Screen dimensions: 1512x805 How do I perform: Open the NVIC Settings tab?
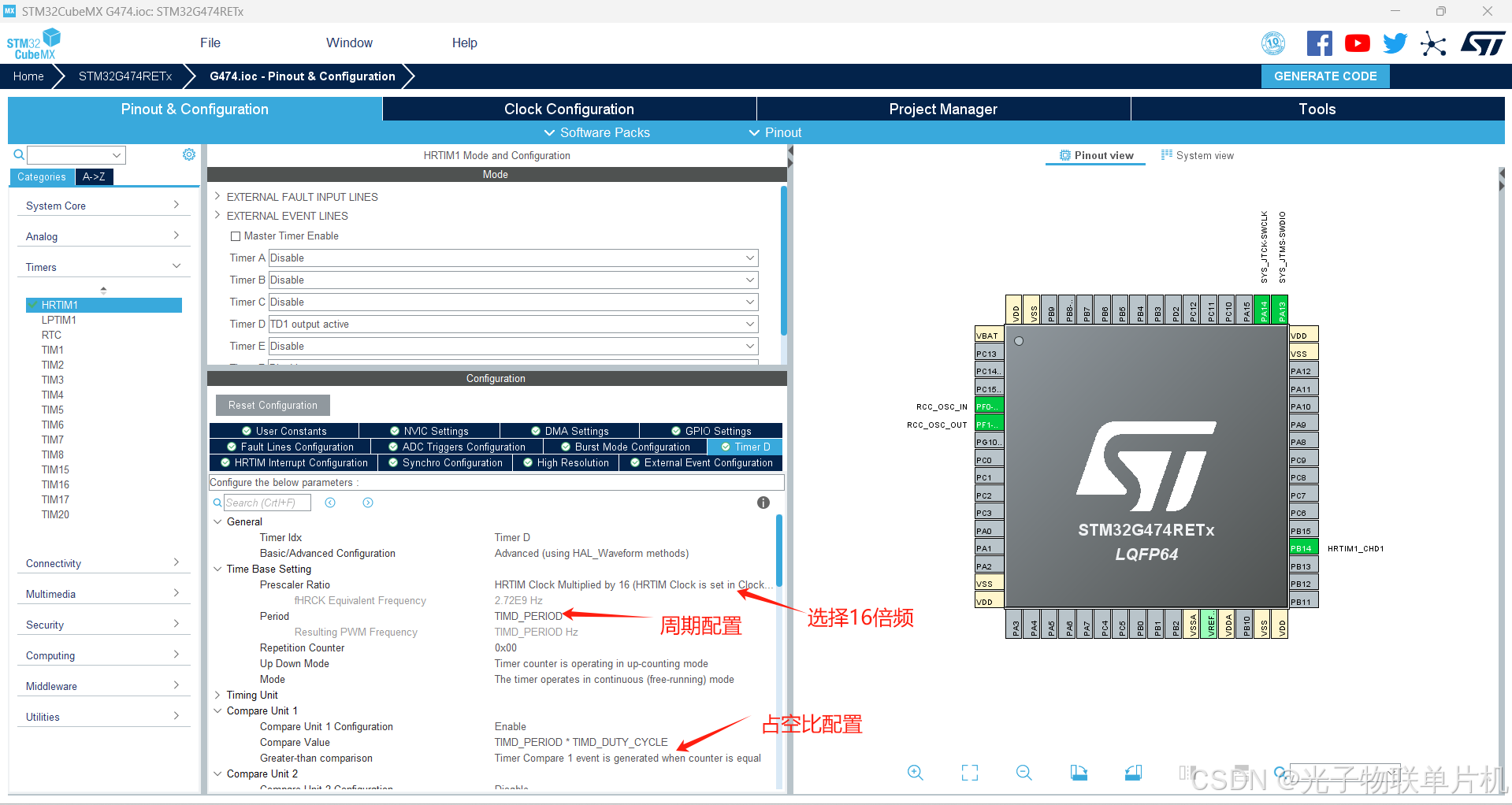point(429,431)
